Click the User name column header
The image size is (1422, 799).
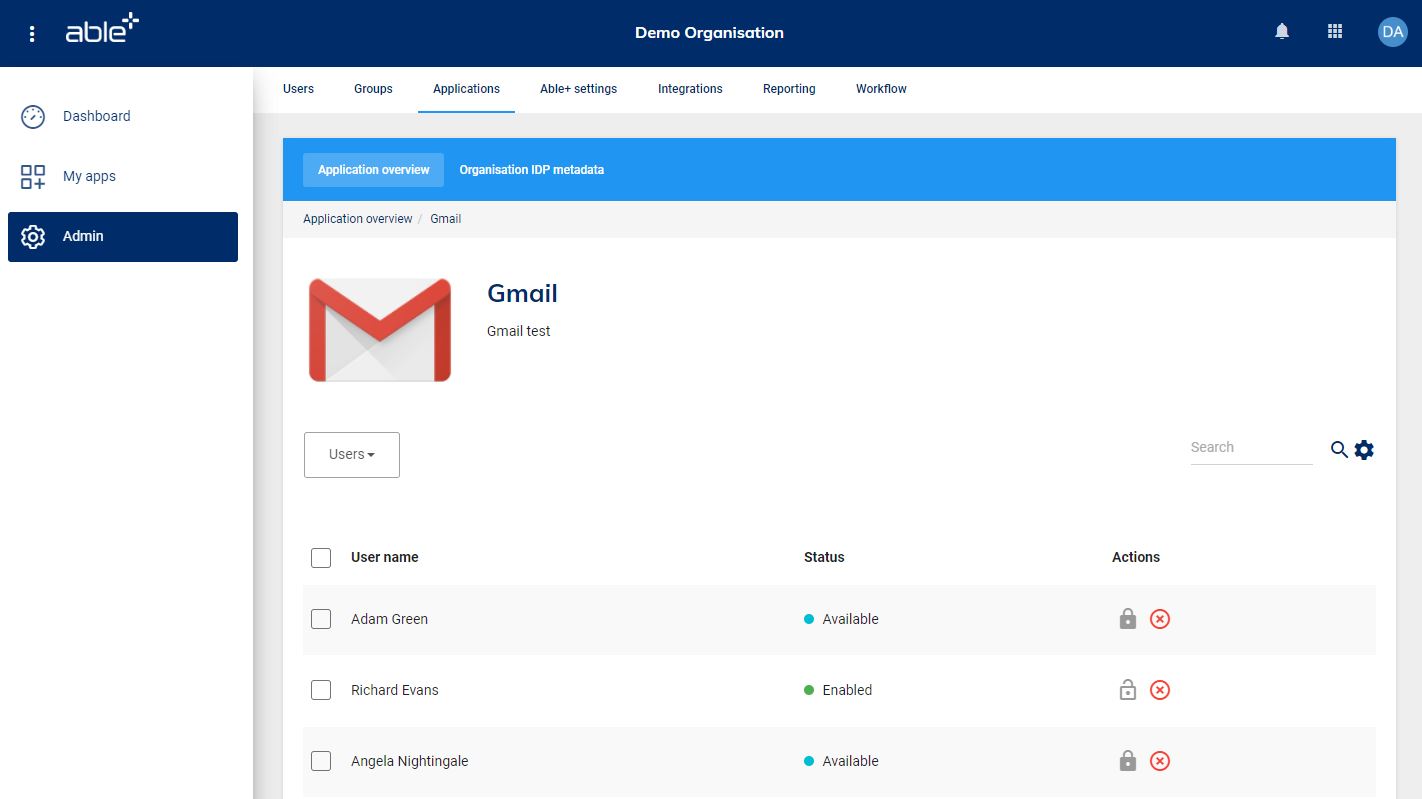point(384,557)
